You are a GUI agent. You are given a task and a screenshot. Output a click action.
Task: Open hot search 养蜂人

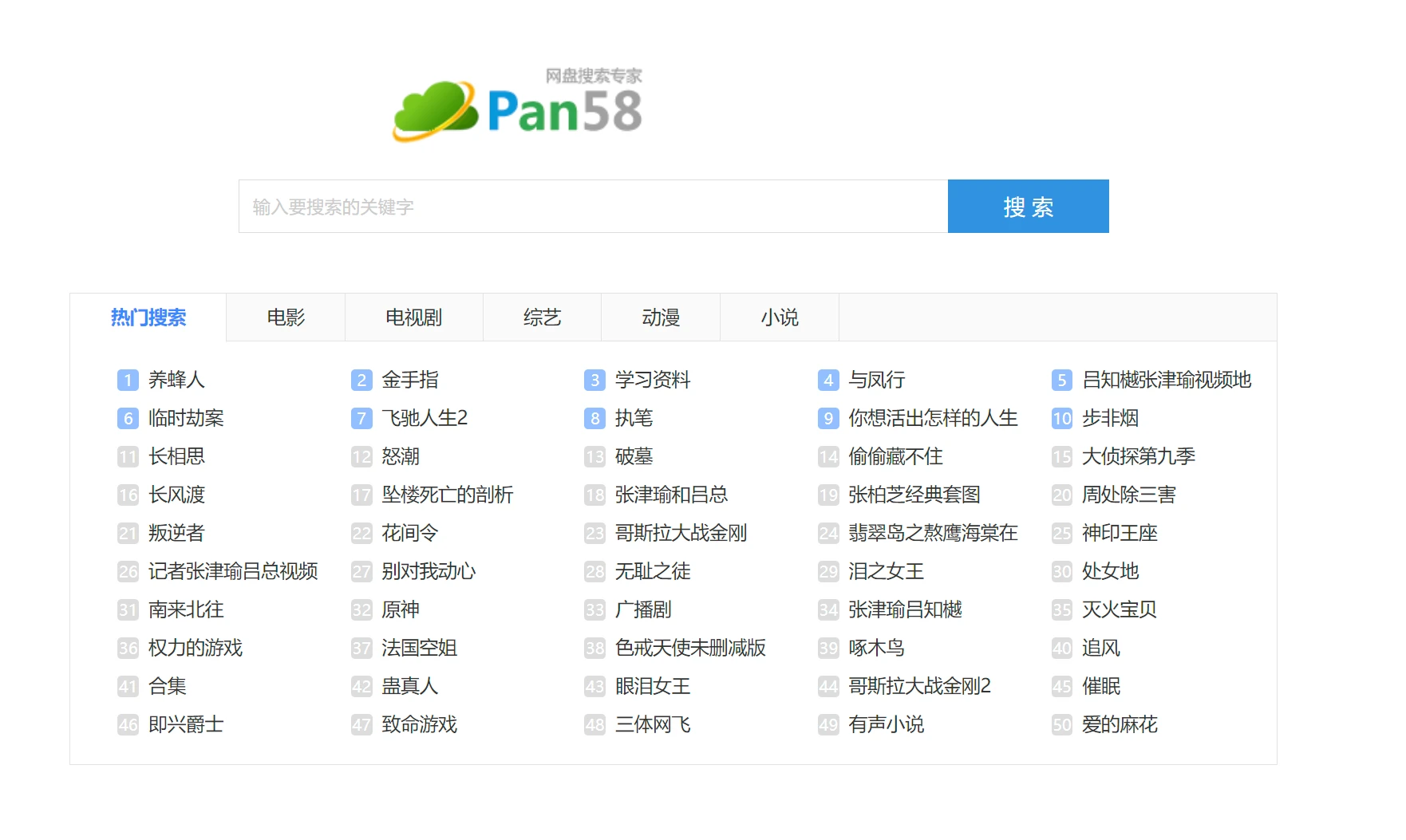(176, 380)
